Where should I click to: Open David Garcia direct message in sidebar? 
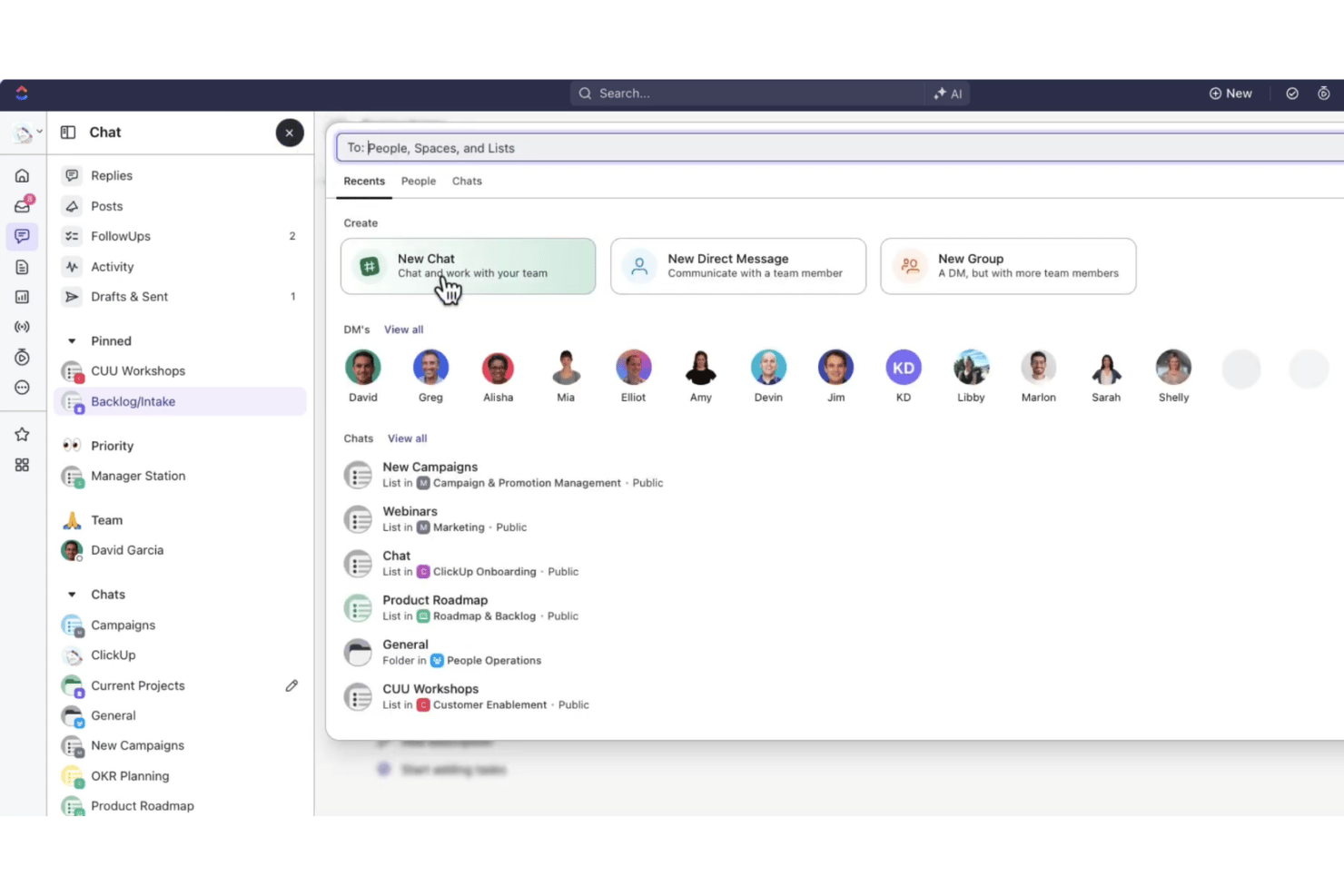pyautogui.click(x=181, y=550)
